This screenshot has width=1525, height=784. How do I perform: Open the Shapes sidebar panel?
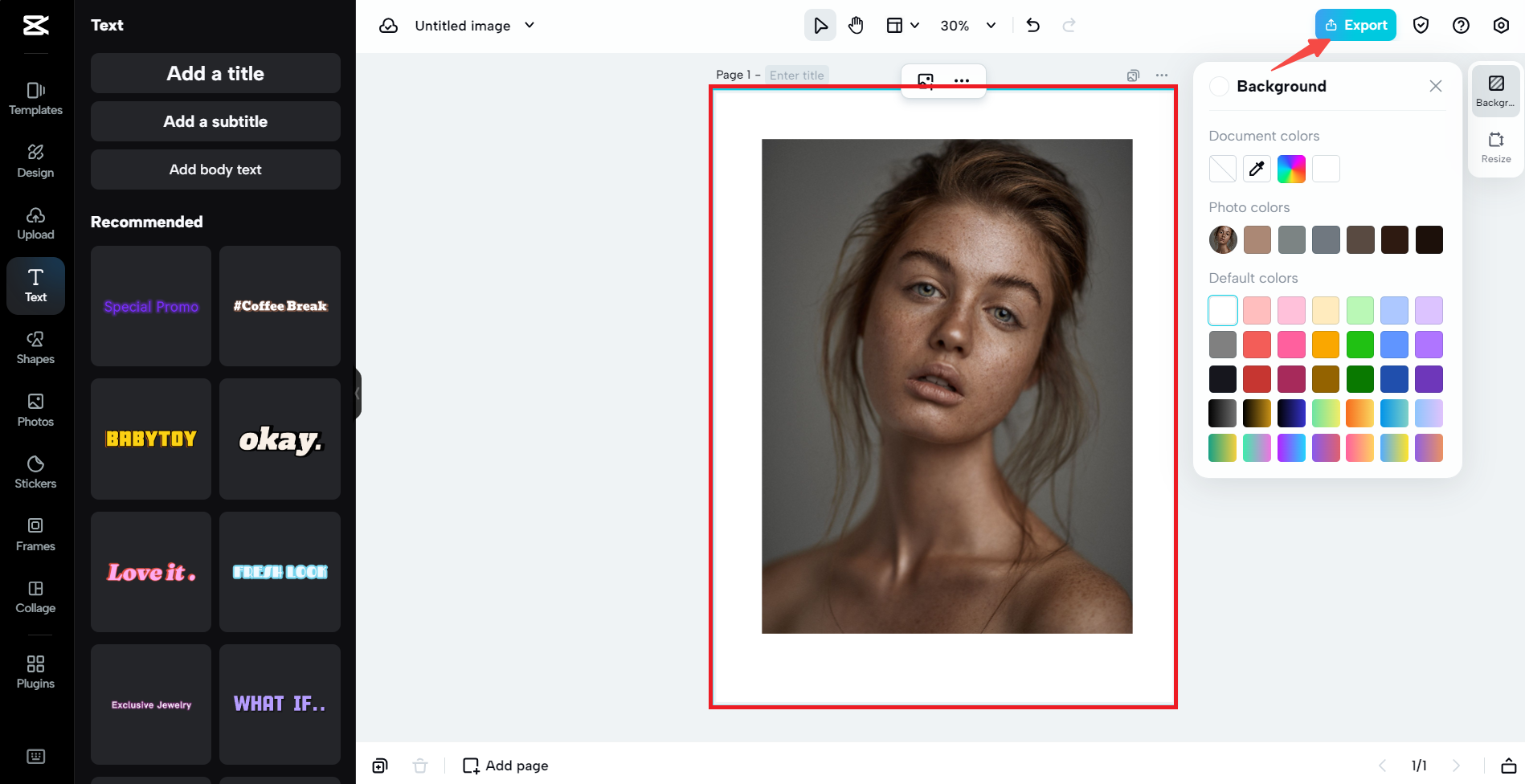click(35, 348)
